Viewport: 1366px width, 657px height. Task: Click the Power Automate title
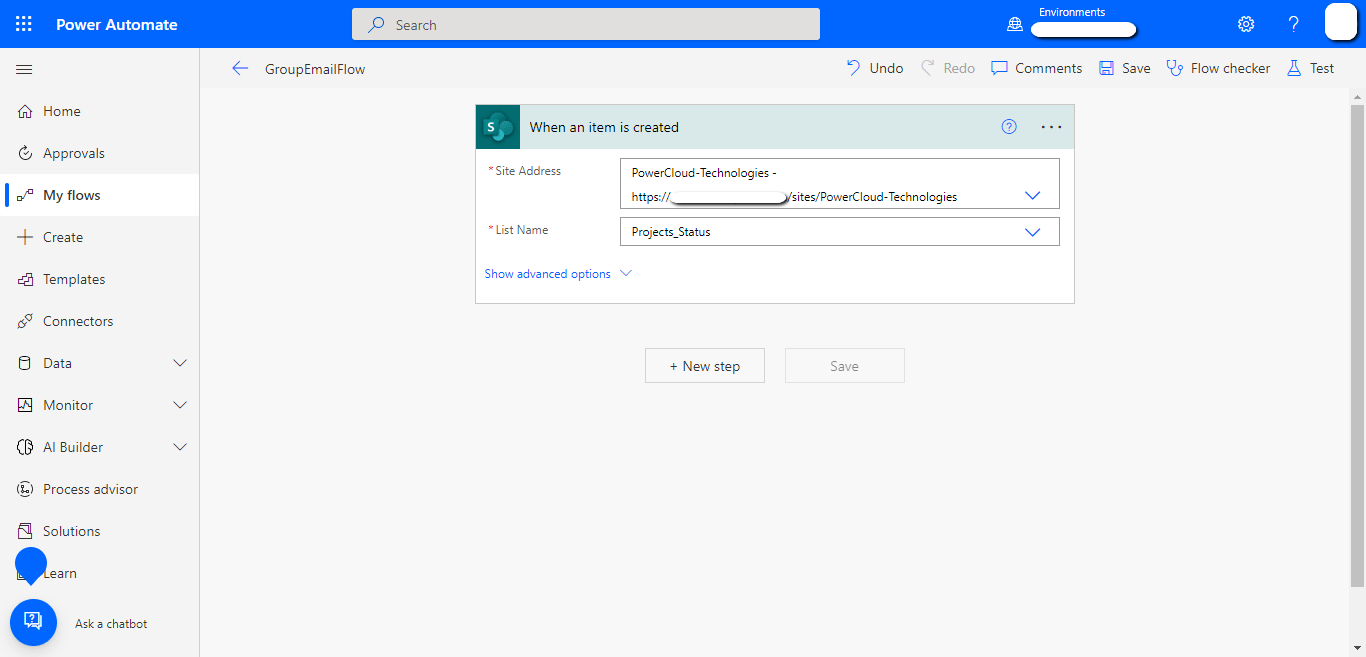tap(117, 24)
